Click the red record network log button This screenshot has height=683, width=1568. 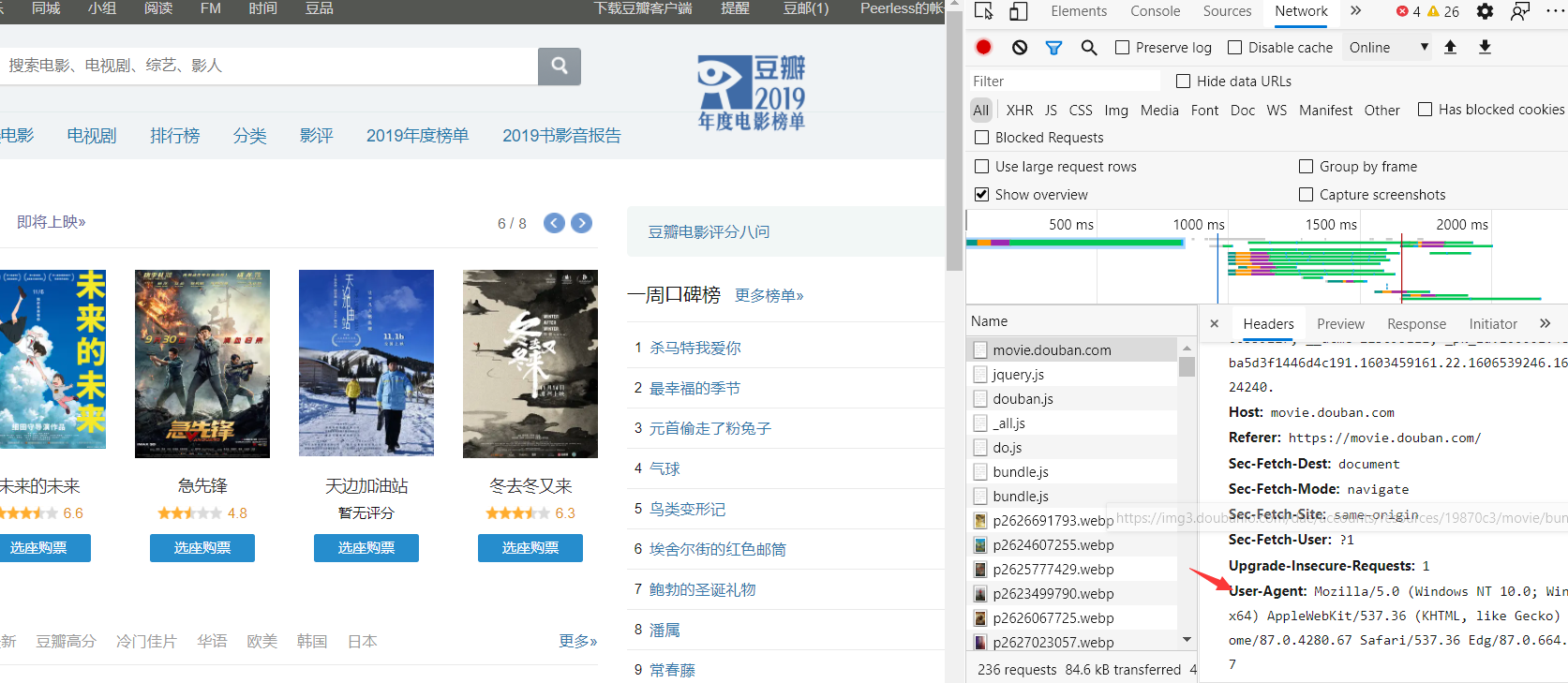click(983, 47)
